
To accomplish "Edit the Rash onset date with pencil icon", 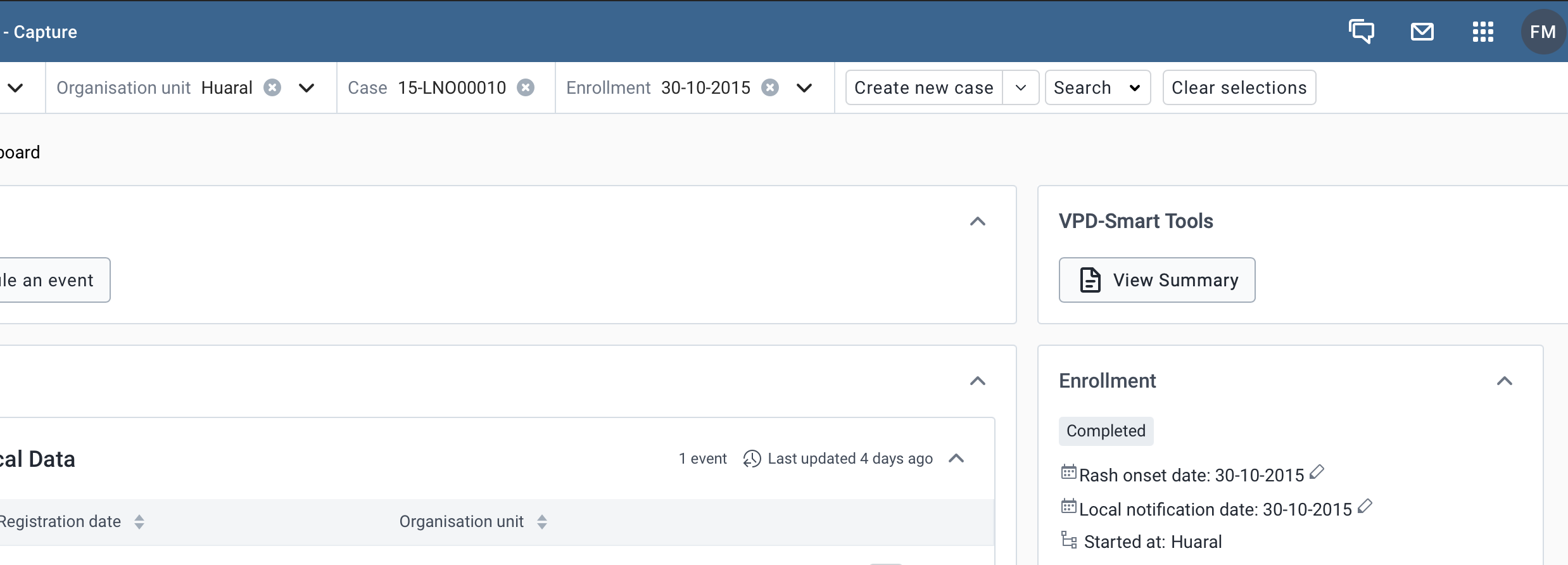I will [x=1316, y=471].
